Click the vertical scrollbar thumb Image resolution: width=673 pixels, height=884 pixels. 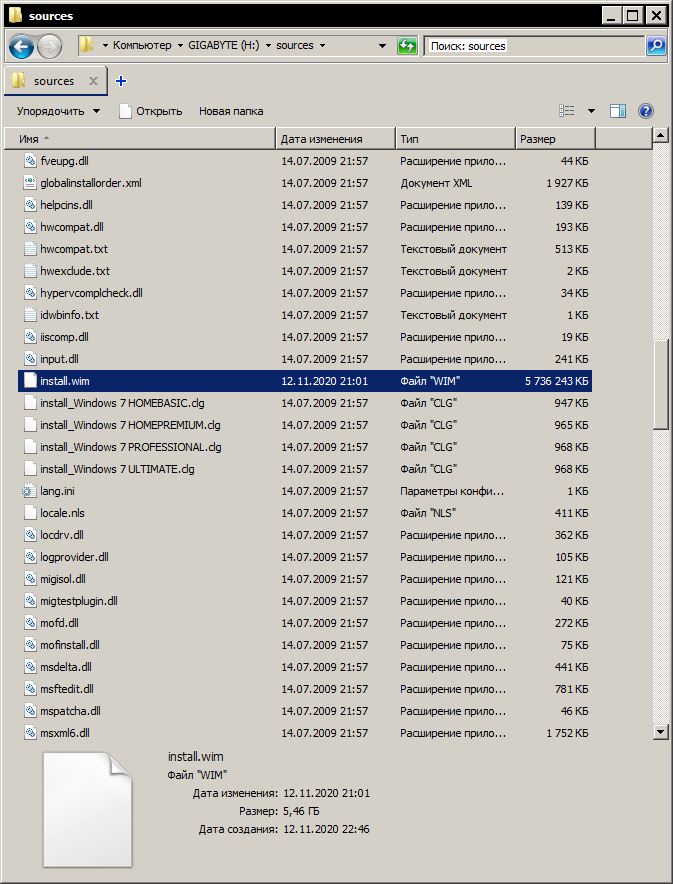[x=660, y=385]
